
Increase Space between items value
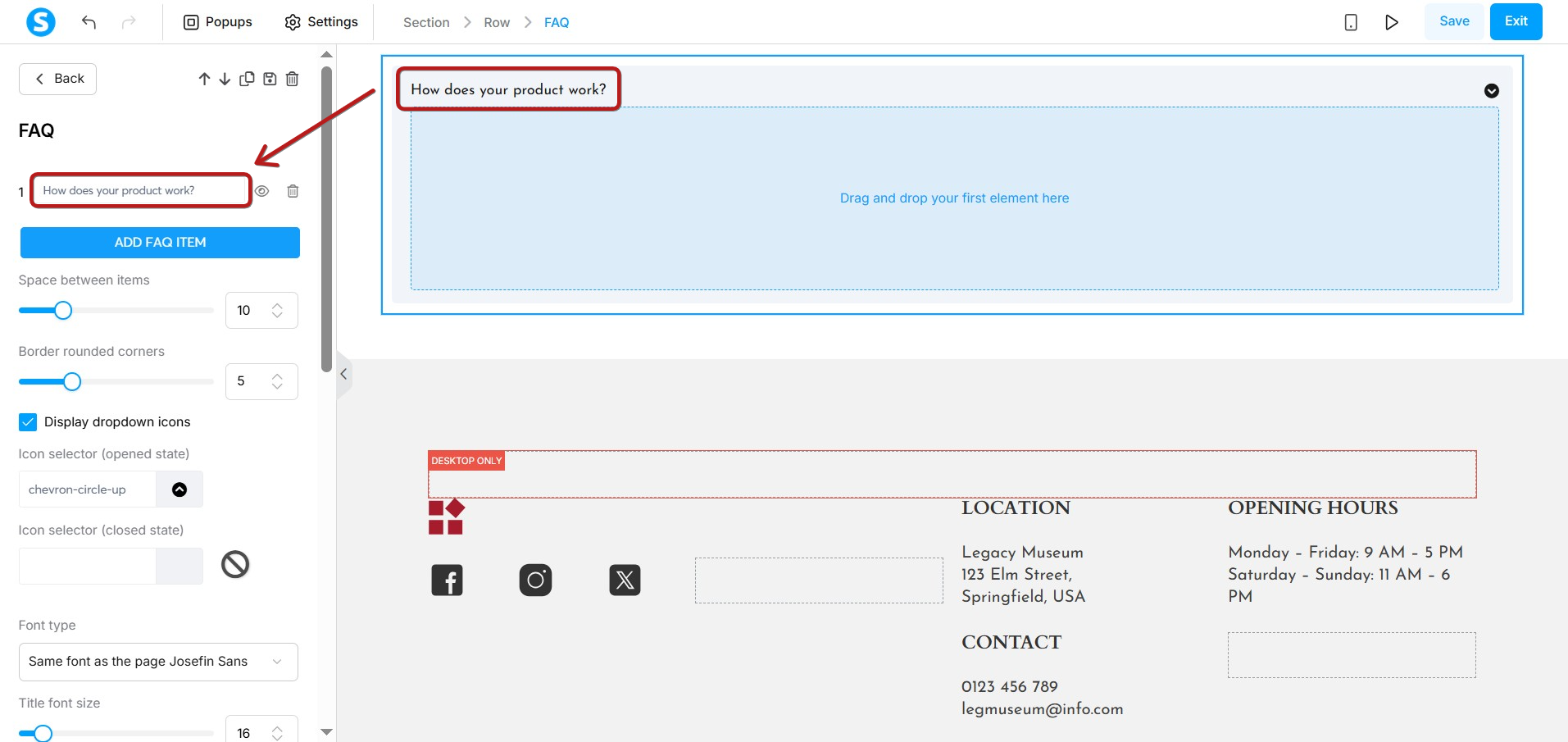277,305
